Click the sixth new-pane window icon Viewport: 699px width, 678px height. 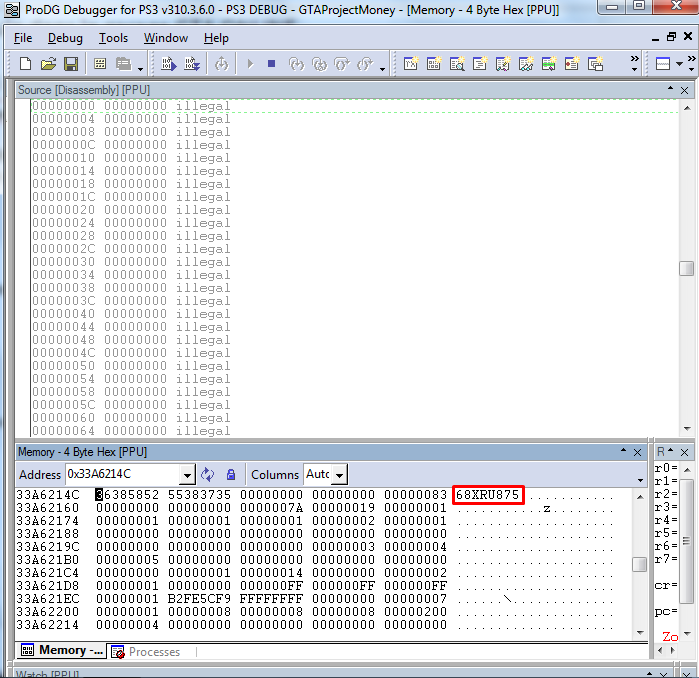(x=526, y=64)
